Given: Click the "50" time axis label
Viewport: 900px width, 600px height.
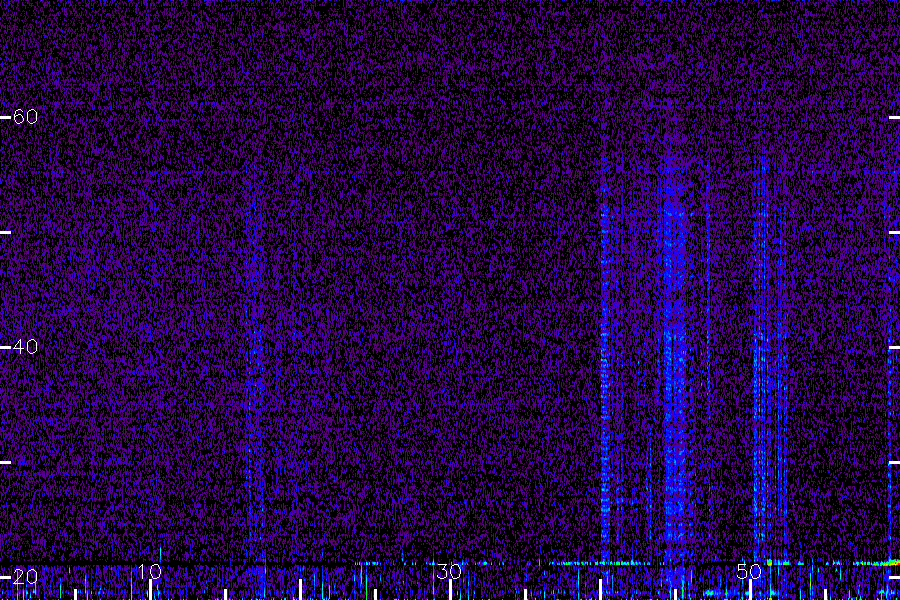Looking at the screenshot, I should coord(749,571).
